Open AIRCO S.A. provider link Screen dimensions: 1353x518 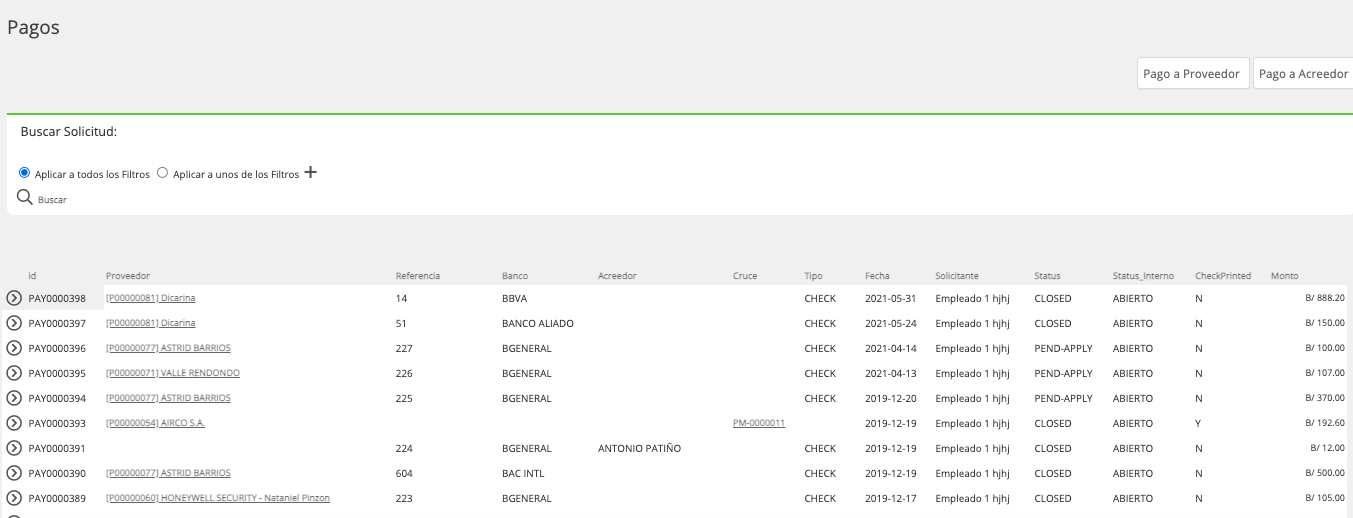tap(155, 423)
